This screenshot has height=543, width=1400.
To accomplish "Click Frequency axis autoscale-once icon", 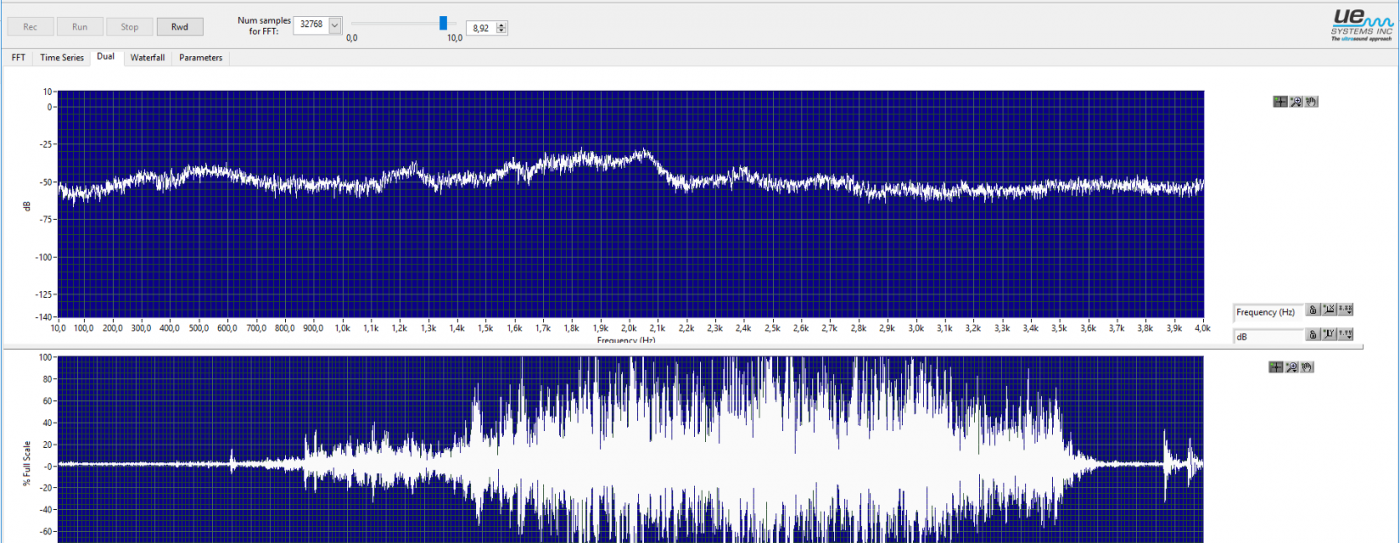I will click(x=1329, y=311).
